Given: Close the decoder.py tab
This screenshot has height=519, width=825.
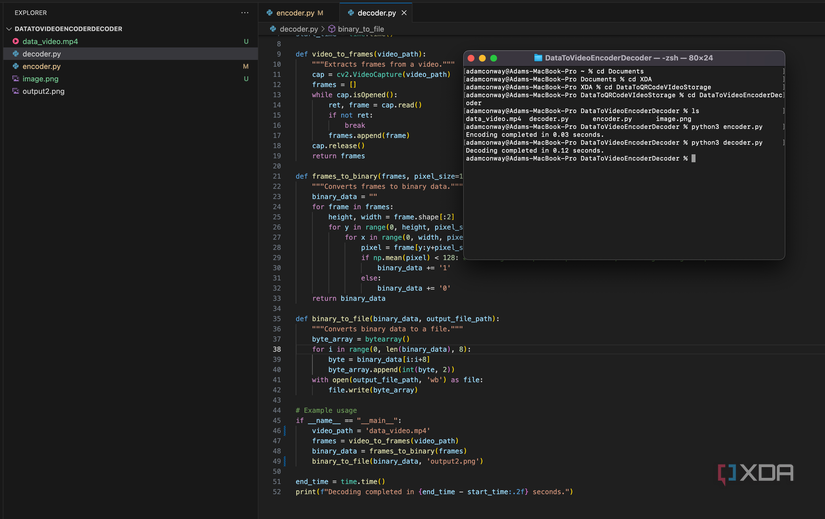Looking at the screenshot, I should click(404, 13).
